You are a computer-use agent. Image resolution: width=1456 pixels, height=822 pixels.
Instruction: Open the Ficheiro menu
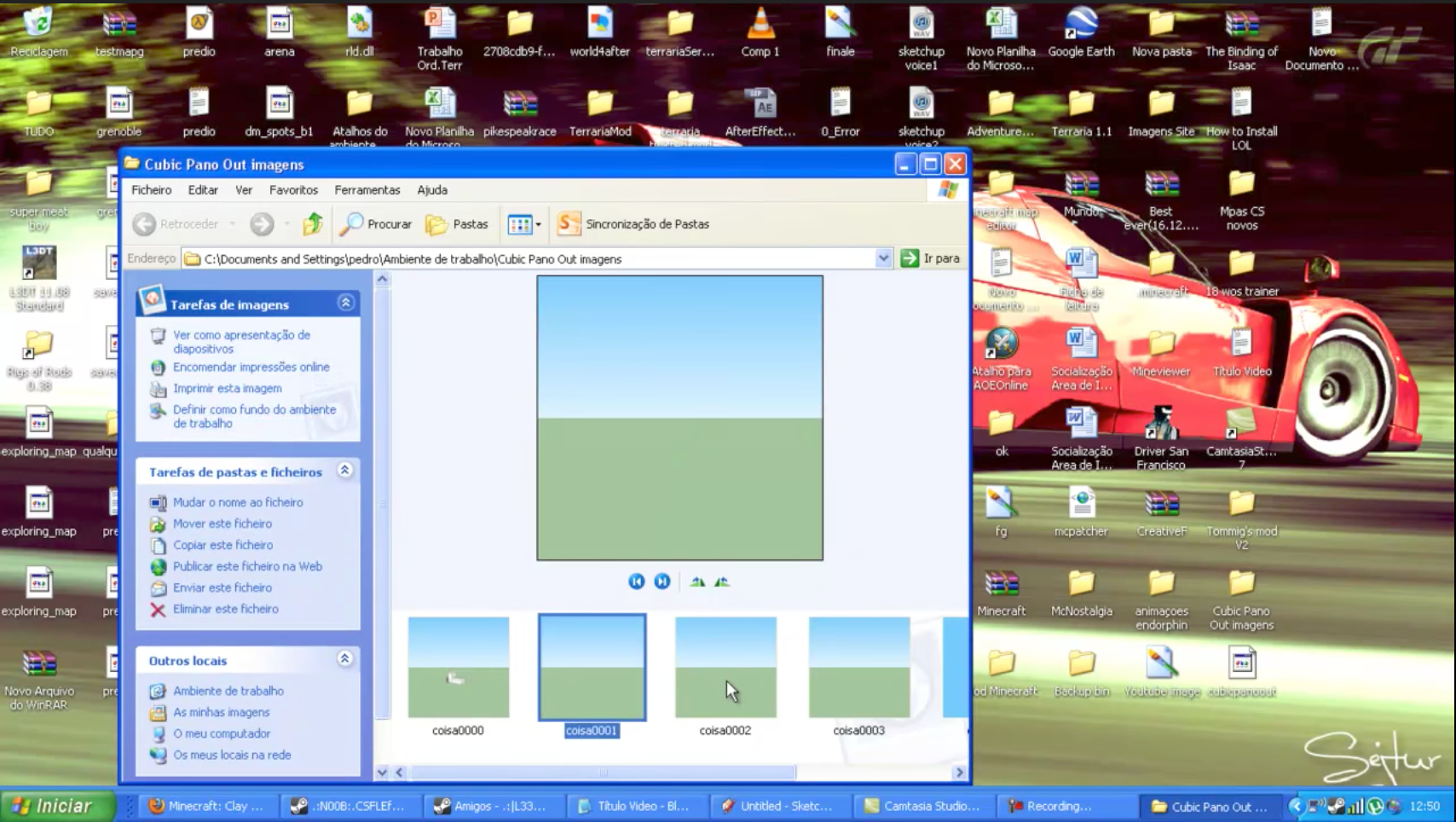152,190
